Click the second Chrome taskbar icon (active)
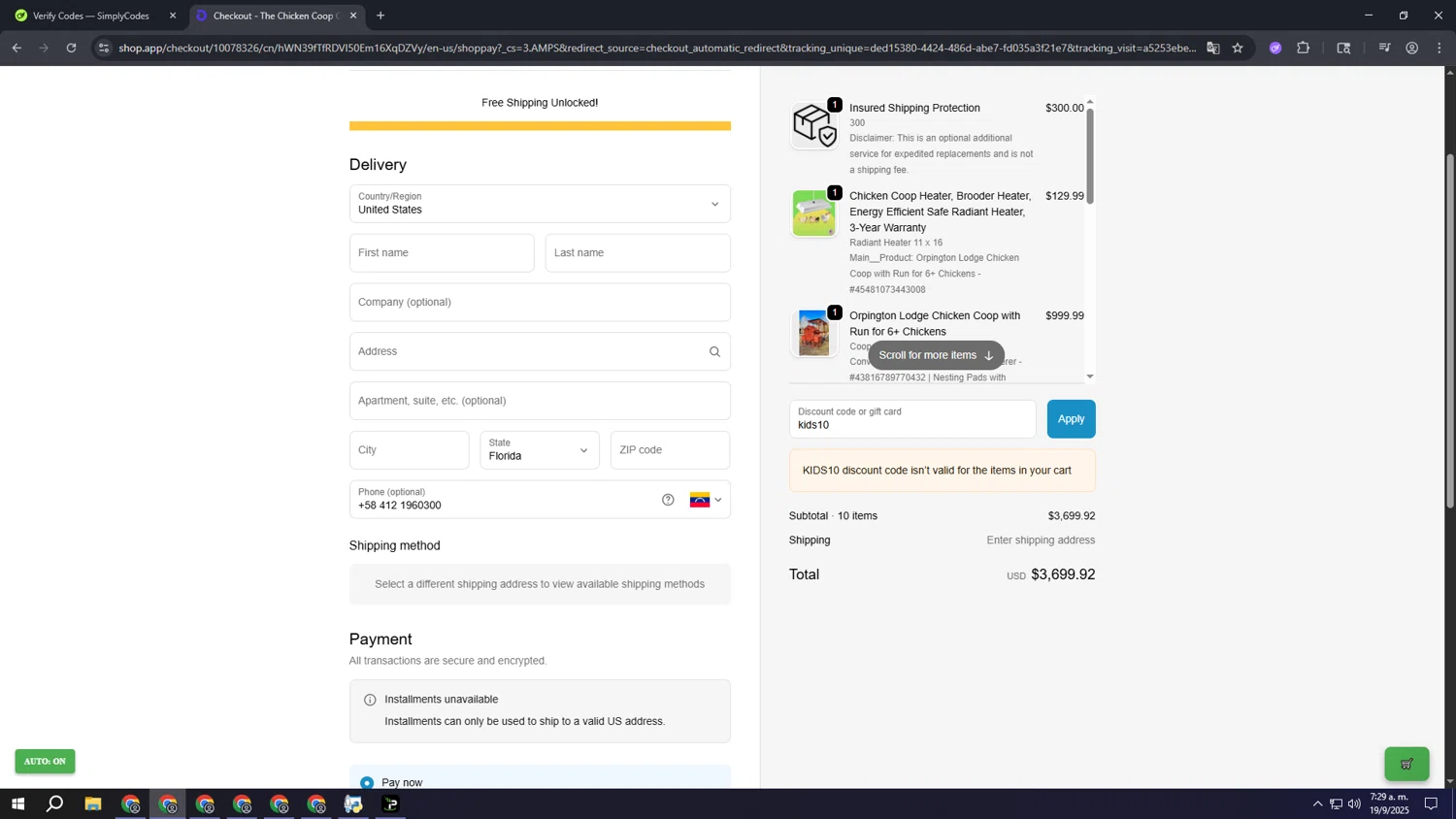The image size is (1456, 819). 168,804
